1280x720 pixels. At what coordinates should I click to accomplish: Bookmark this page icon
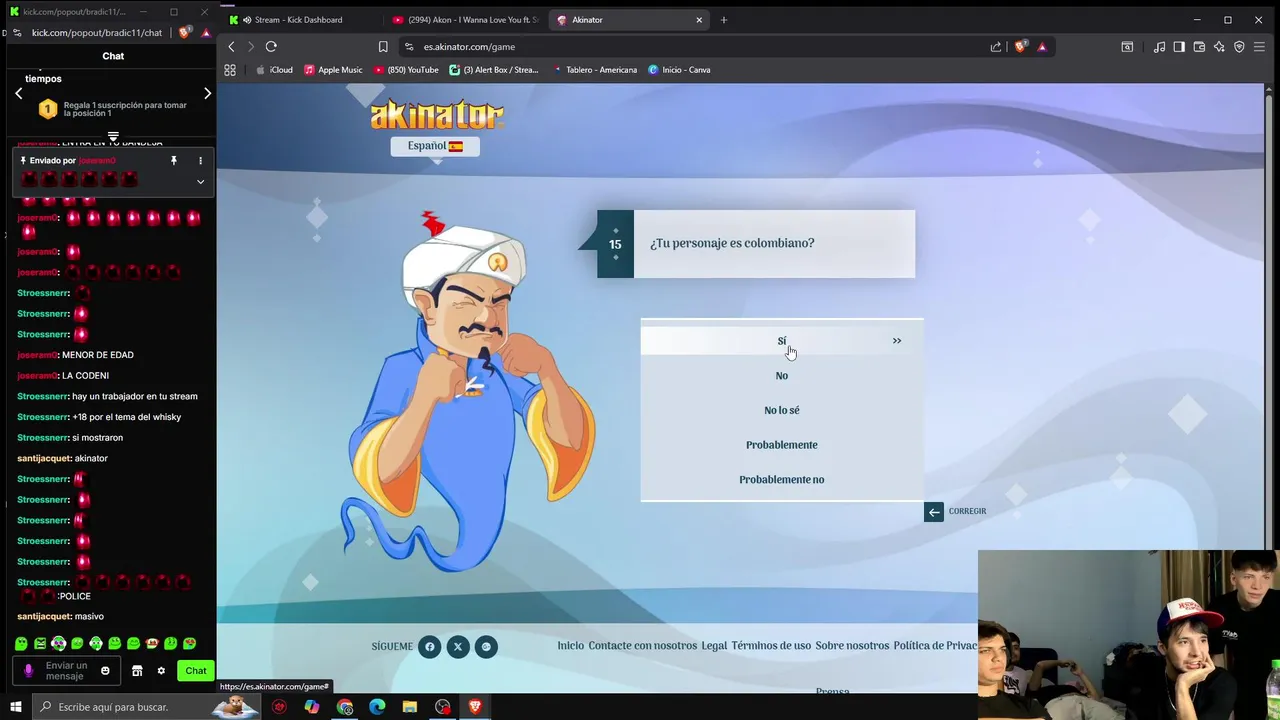coord(383,47)
